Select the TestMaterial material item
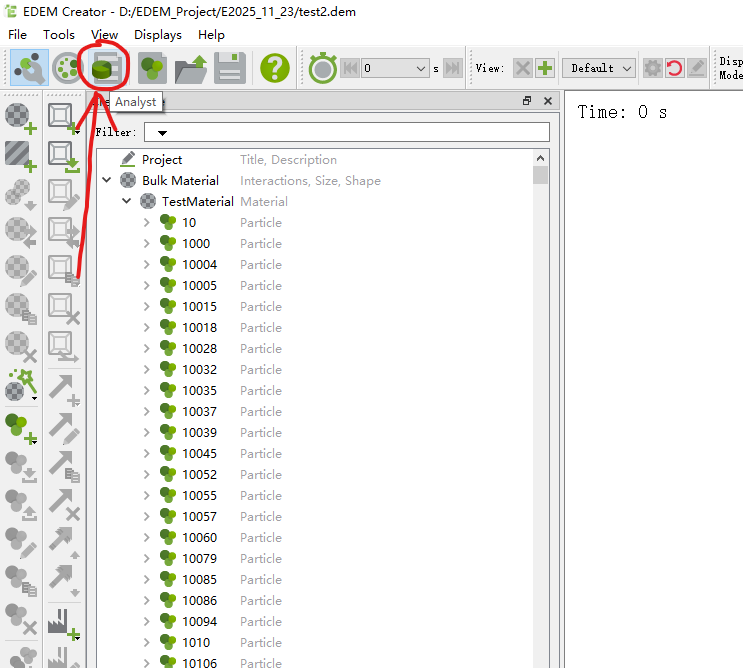This screenshot has width=743, height=668. (198, 201)
